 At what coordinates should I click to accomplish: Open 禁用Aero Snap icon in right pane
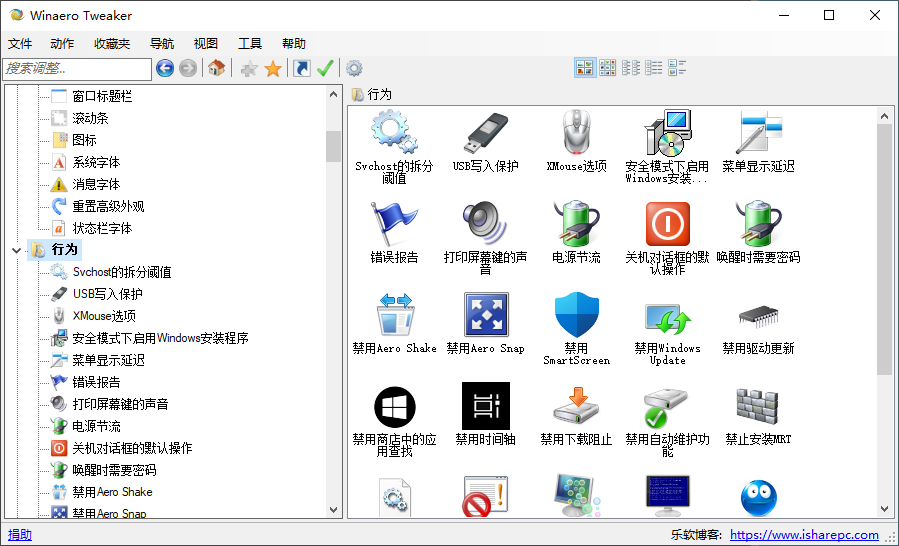tap(486, 314)
